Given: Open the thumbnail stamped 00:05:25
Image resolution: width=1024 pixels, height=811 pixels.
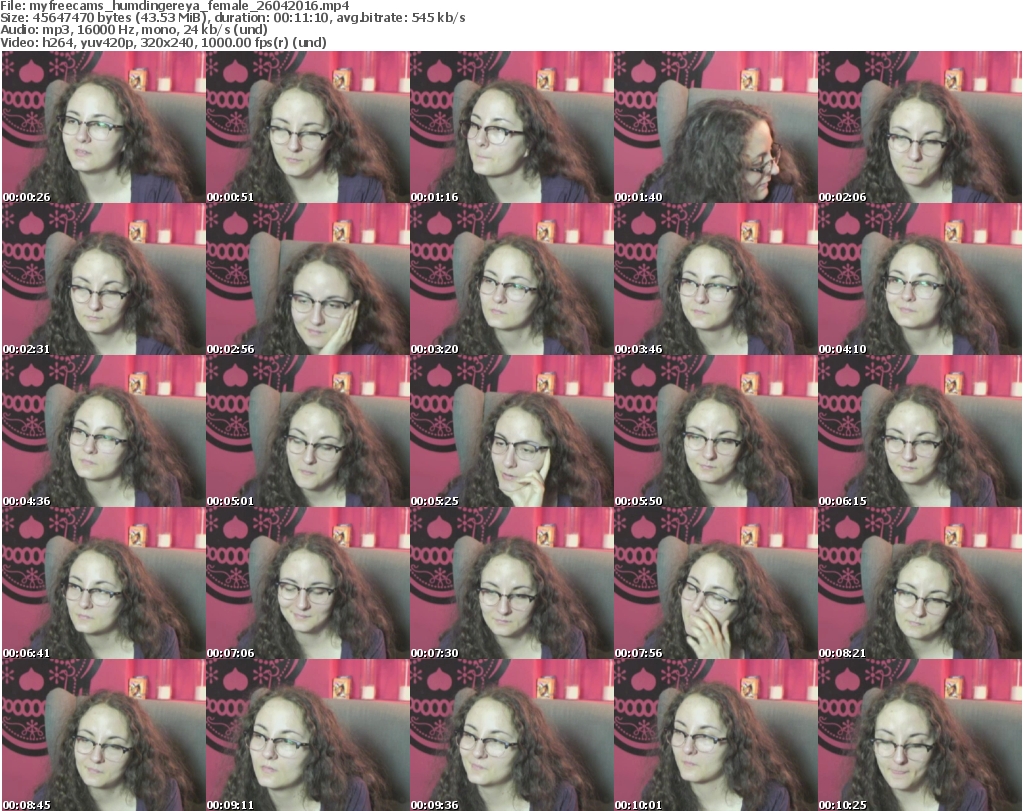Looking at the screenshot, I should [511, 432].
